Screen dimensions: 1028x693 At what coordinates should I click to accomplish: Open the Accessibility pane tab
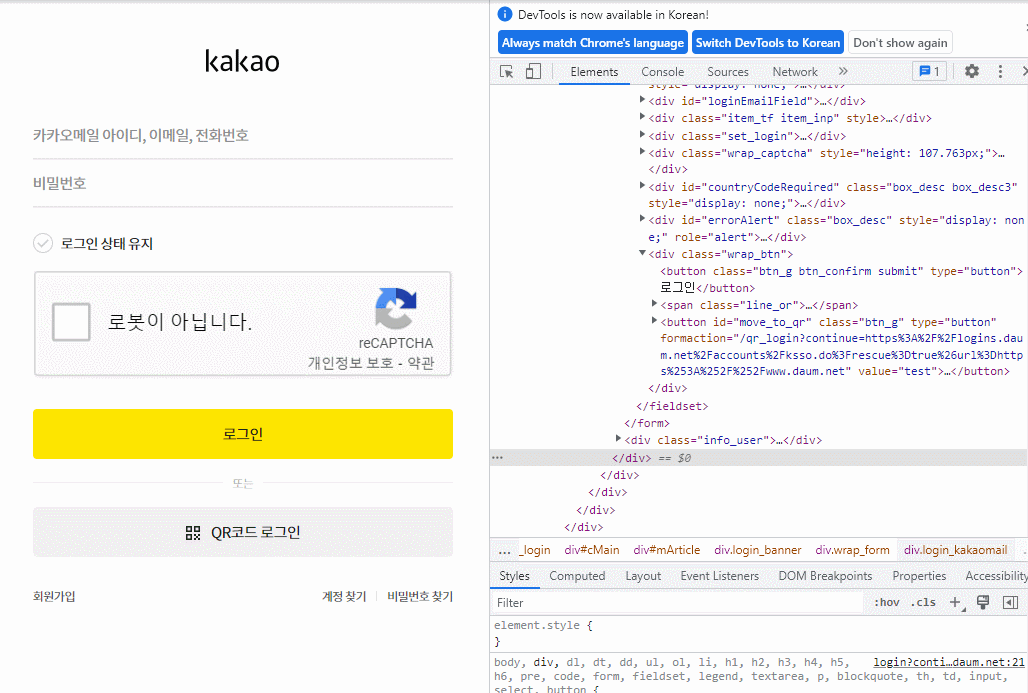(x=995, y=576)
